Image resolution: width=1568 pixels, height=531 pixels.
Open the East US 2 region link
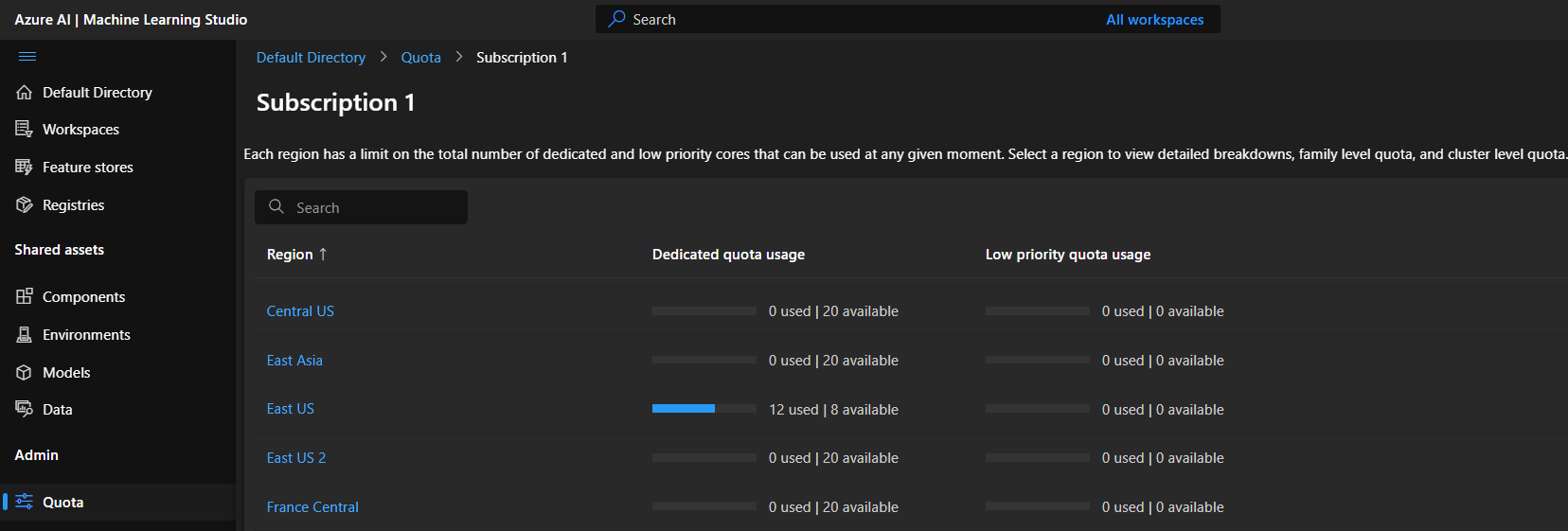pos(296,458)
